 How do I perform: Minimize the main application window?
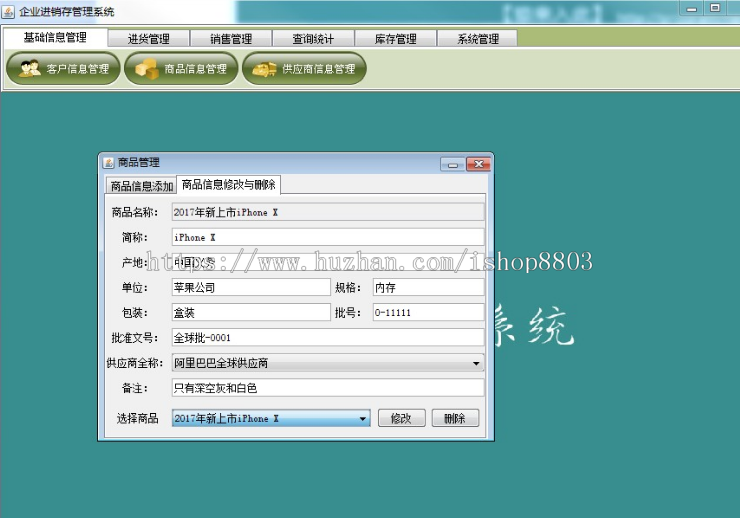pos(692,8)
